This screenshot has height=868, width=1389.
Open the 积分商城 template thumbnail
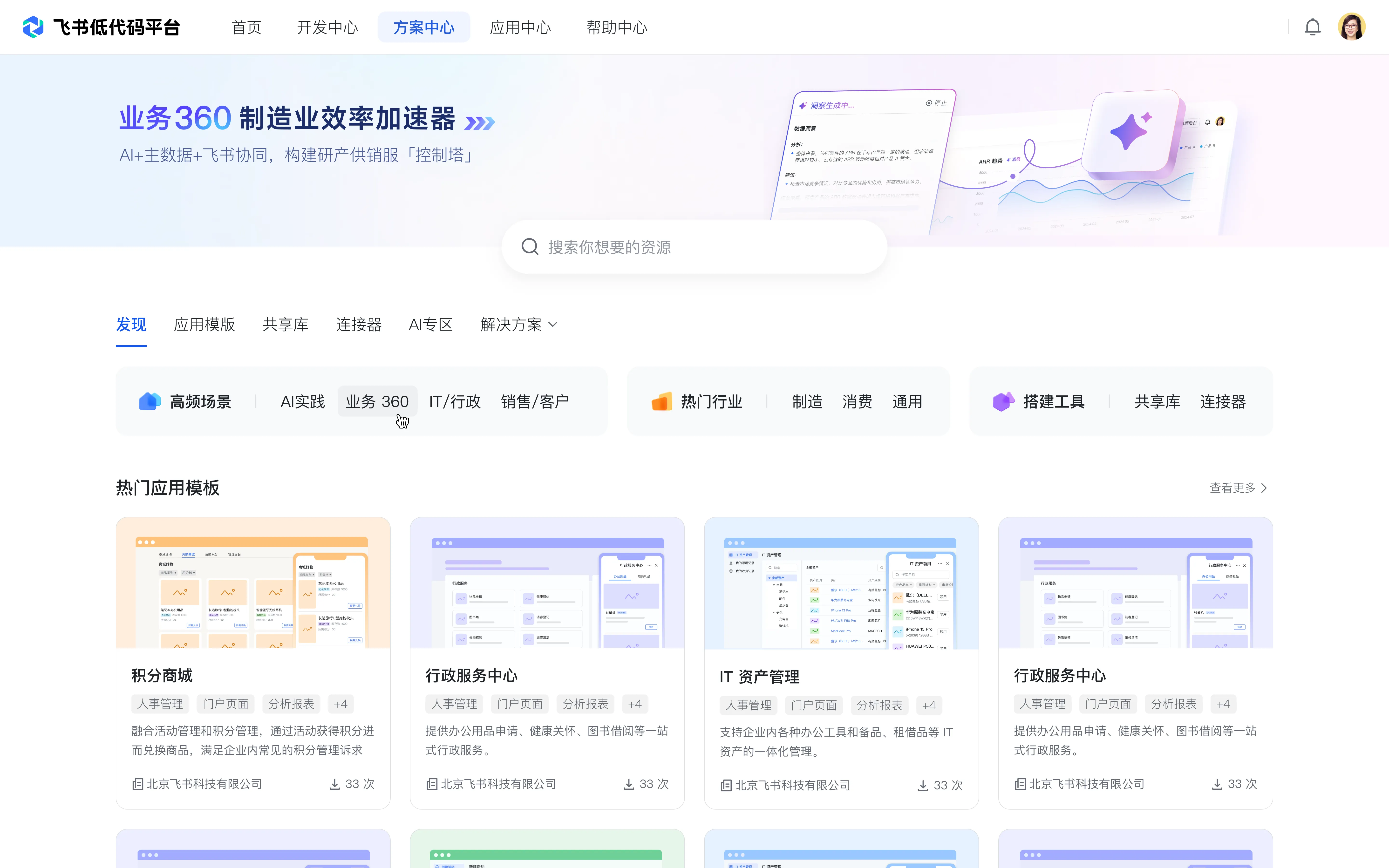tap(253, 583)
